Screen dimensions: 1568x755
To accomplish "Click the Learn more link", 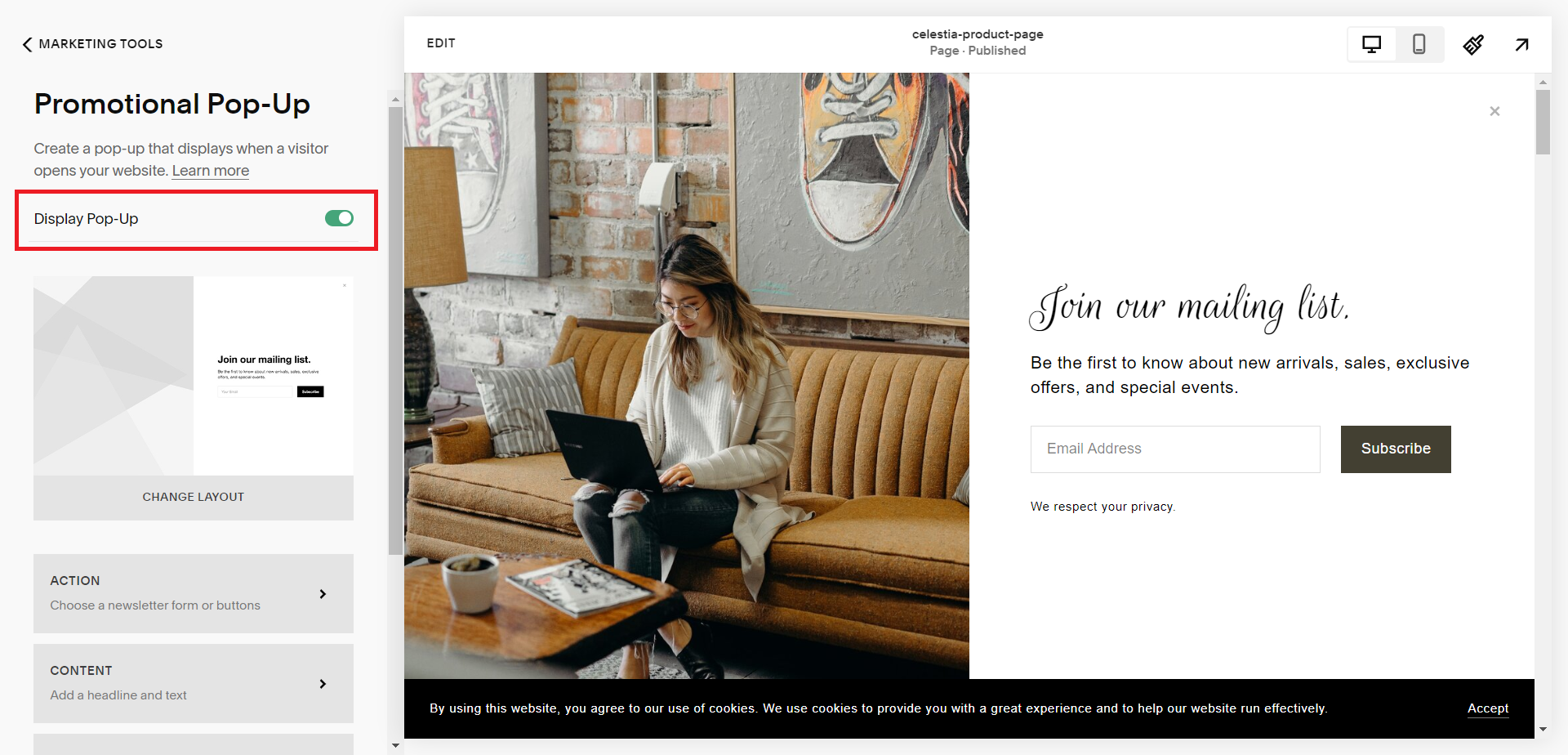I will pyautogui.click(x=211, y=171).
